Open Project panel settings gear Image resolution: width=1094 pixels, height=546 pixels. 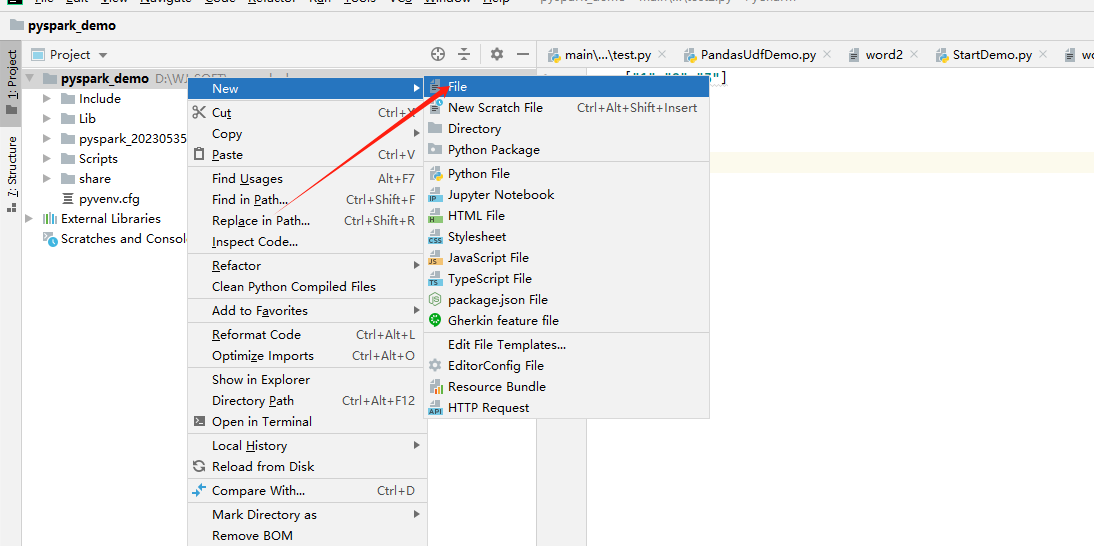[x=497, y=55]
